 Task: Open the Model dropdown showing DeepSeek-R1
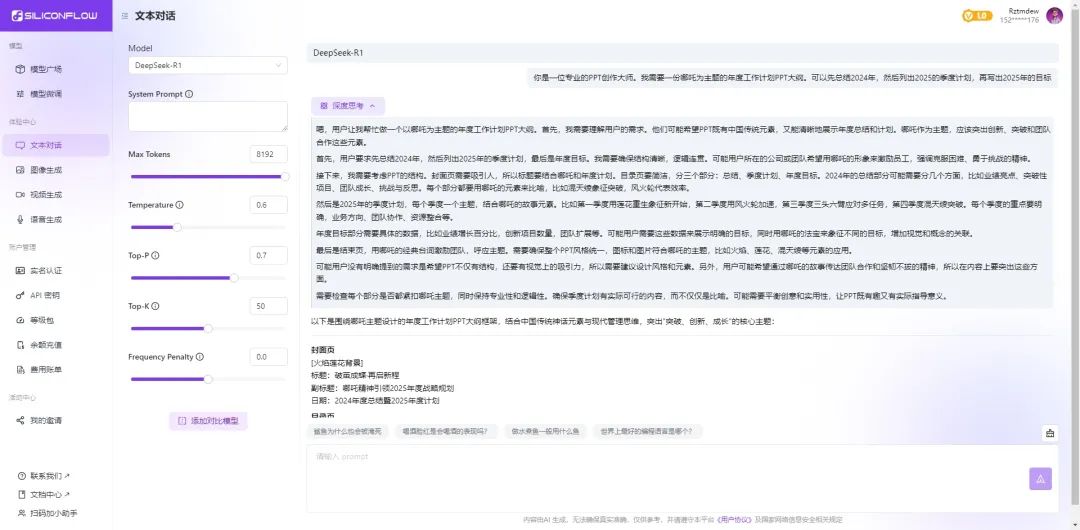click(207, 65)
